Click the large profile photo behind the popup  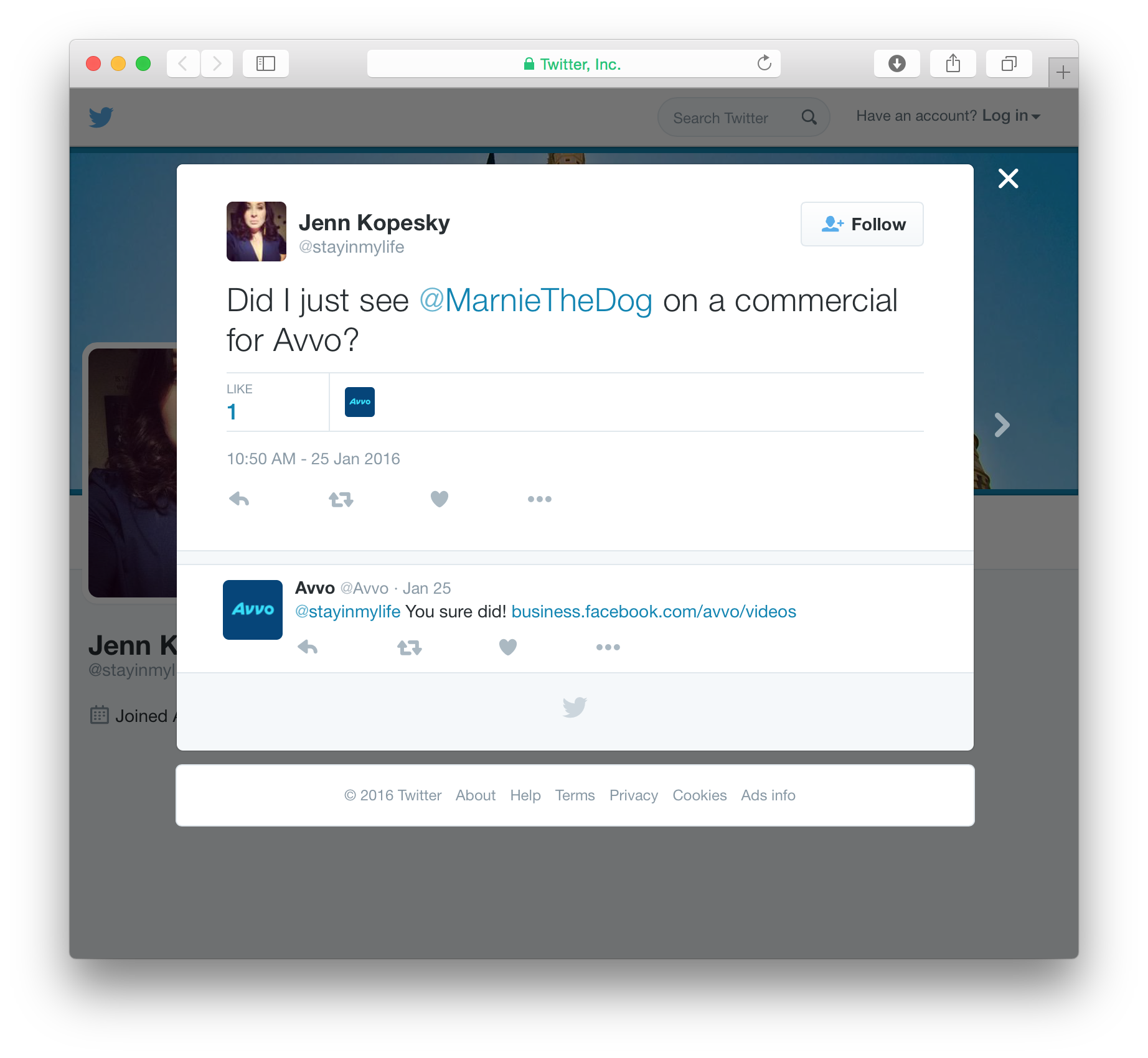[x=133, y=473]
